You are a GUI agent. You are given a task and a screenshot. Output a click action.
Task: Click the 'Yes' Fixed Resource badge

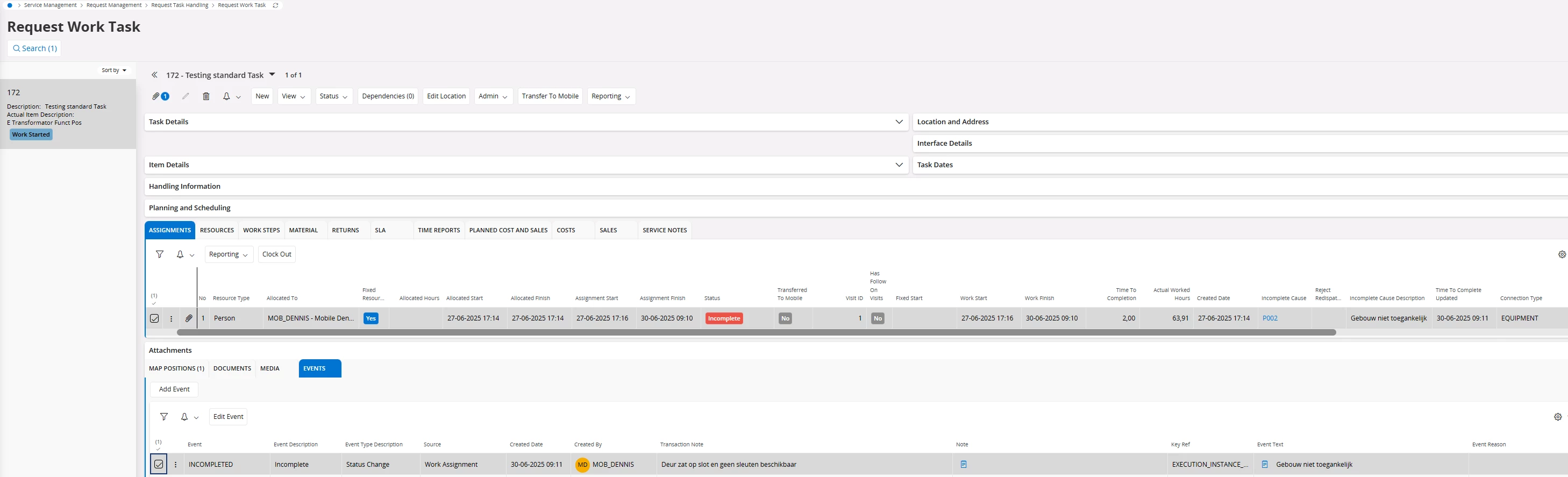click(x=370, y=318)
